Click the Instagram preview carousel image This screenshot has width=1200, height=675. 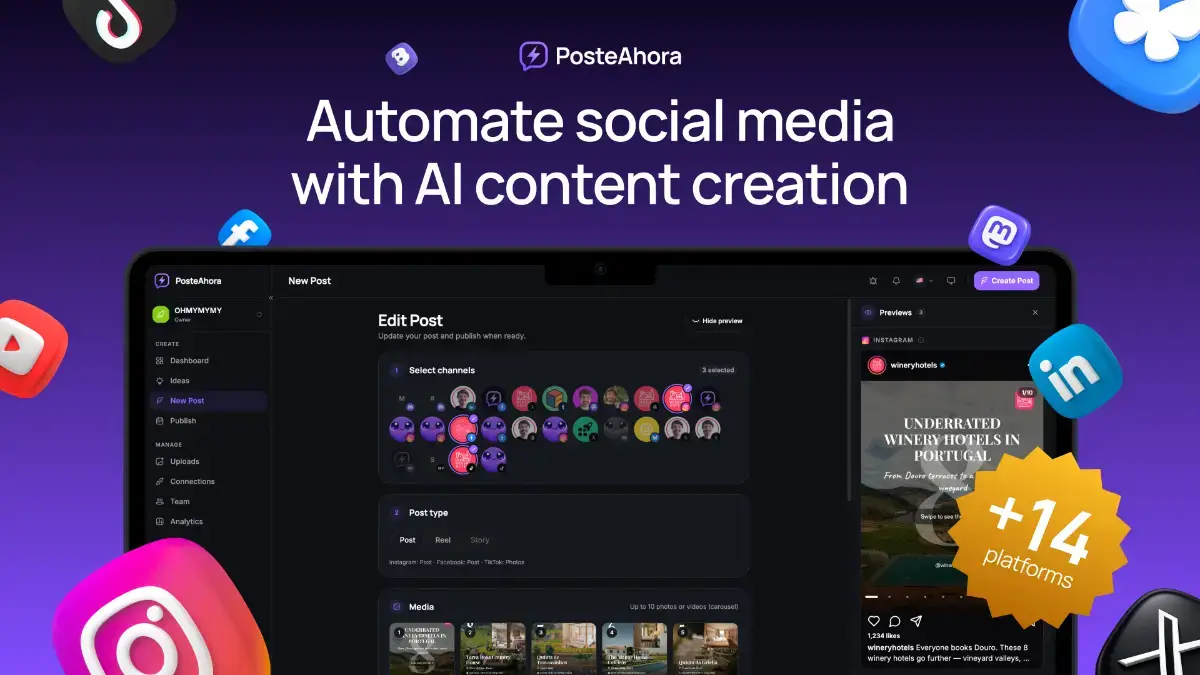click(951, 493)
